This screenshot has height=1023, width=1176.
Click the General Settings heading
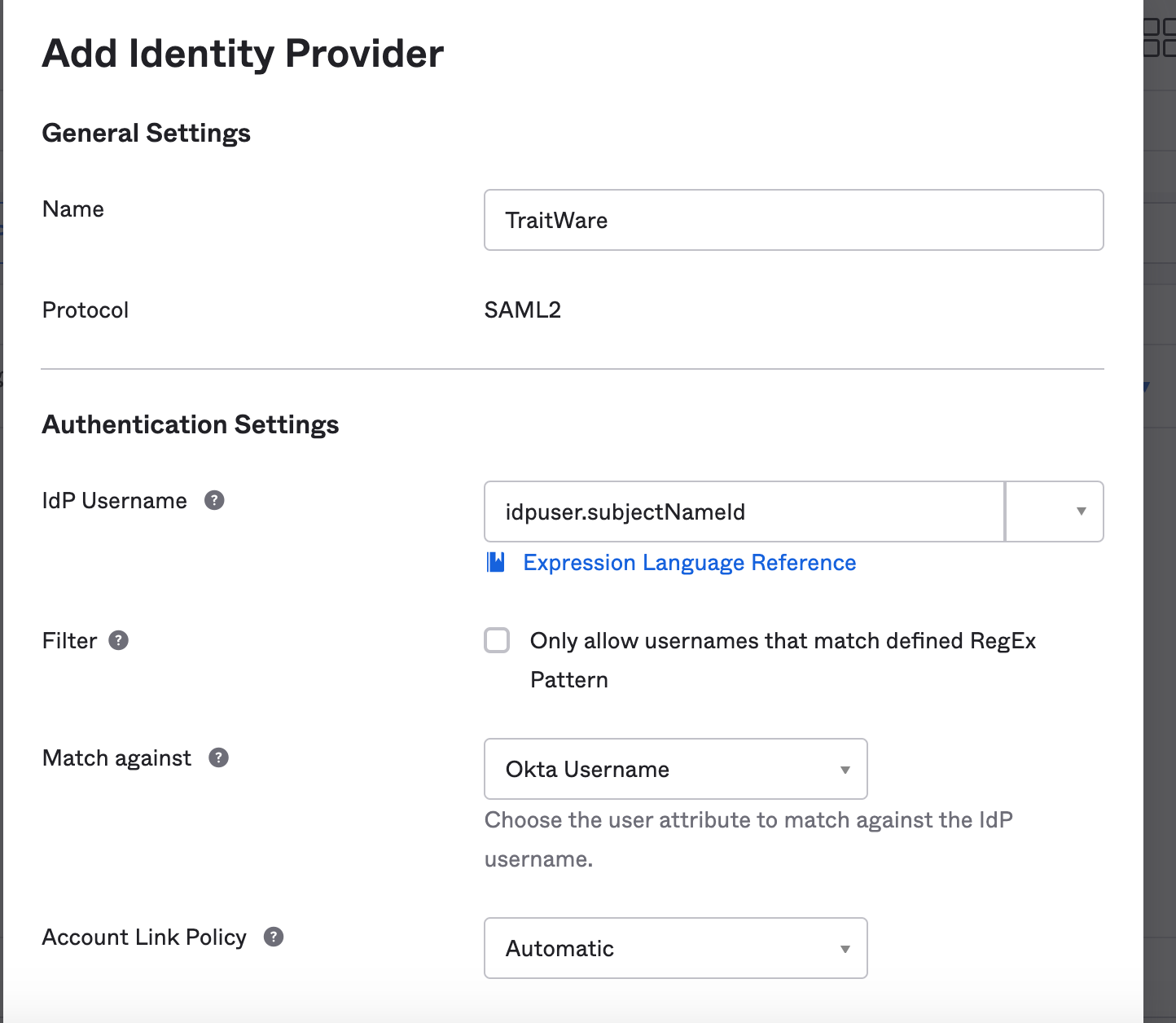pyautogui.click(x=147, y=133)
